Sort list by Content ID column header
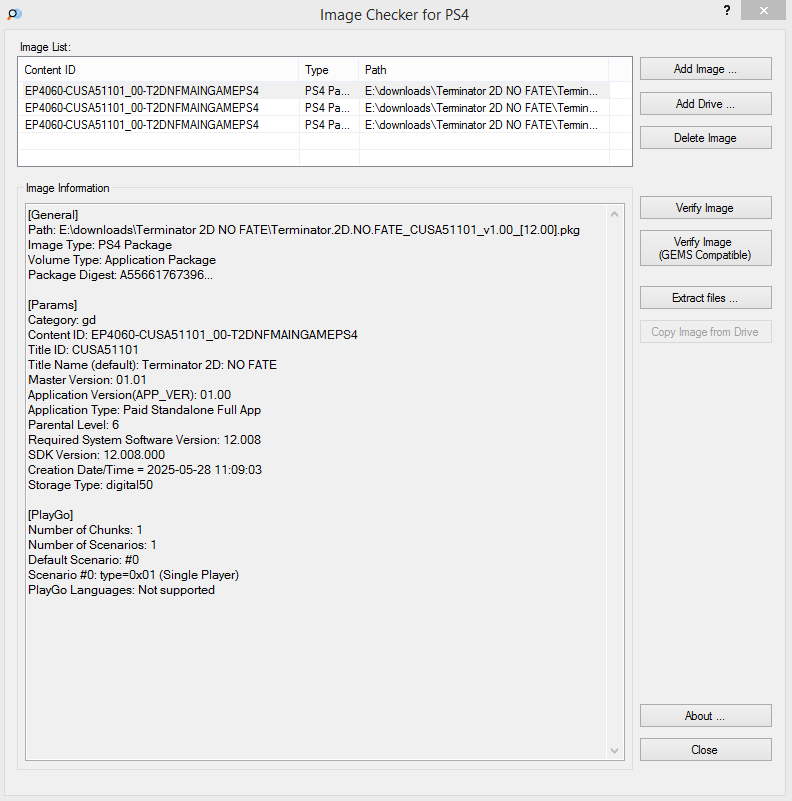This screenshot has width=792, height=801. (159, 69)
